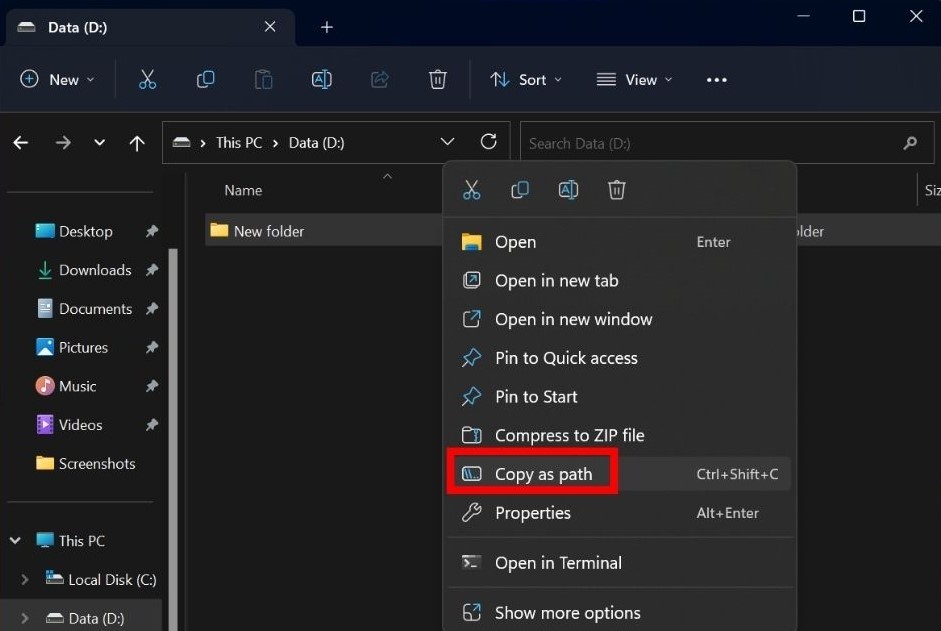The height and width of the screenshot is (631, 941).
Task: Click the Delete trash icon in the toolbar
Action: pyautogui.click(x=437, y=79)
